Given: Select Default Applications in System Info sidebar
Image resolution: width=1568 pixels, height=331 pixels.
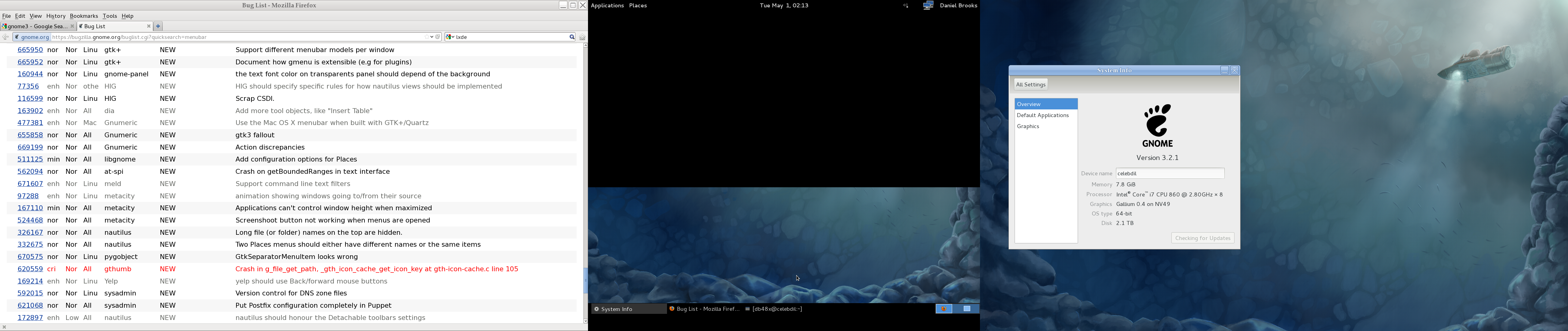Looking at the screenshot, I should click(1046, 115).
